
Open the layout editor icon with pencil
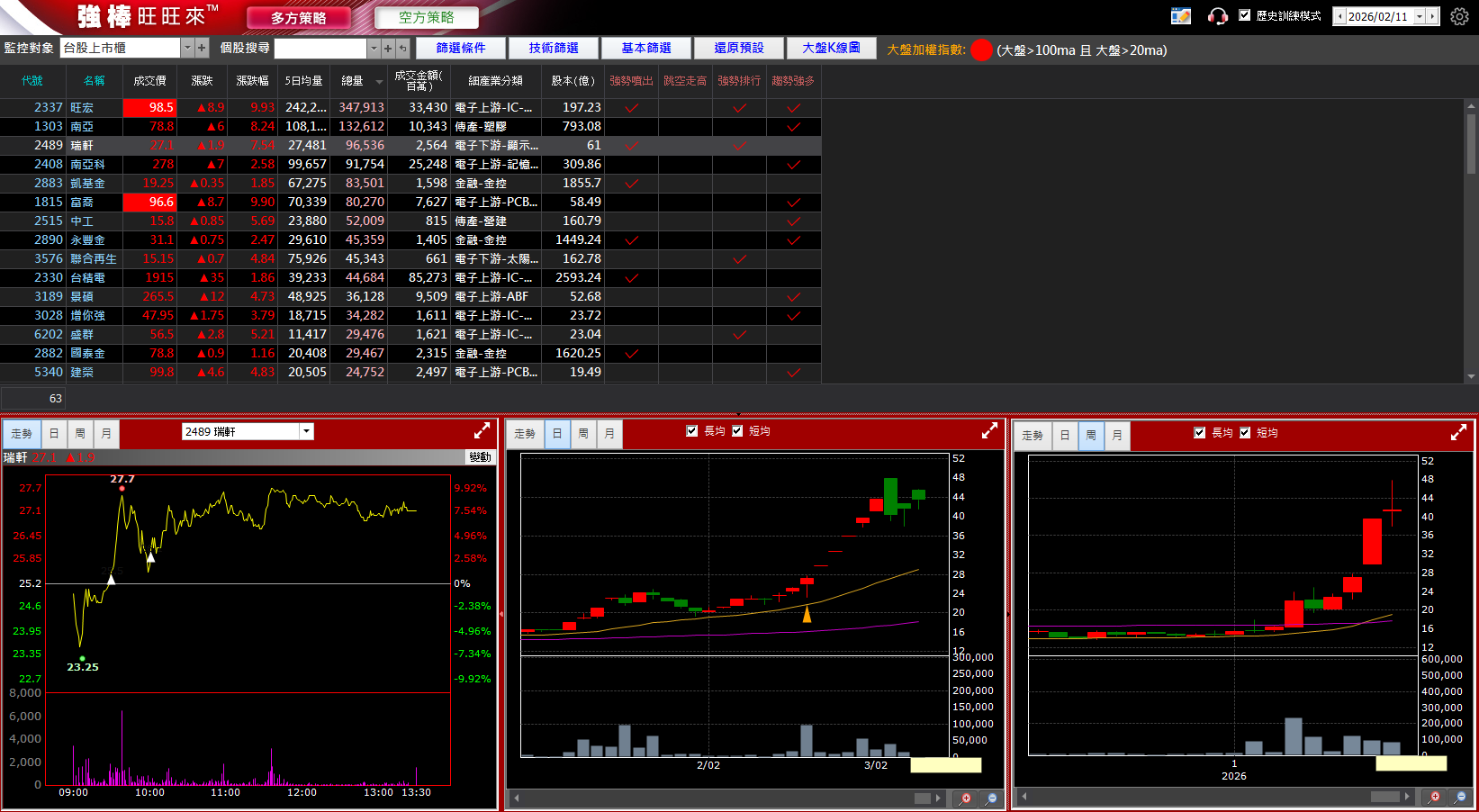(x=1180, y=16)
